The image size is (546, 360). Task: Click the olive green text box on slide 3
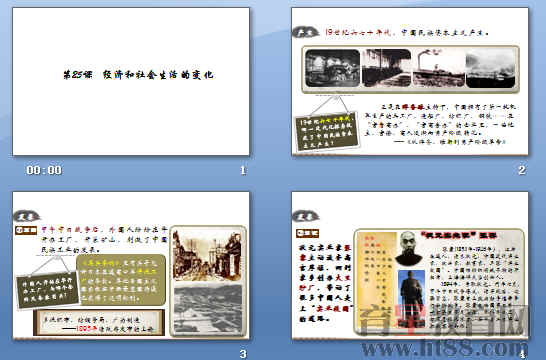(x=121, y=280)
